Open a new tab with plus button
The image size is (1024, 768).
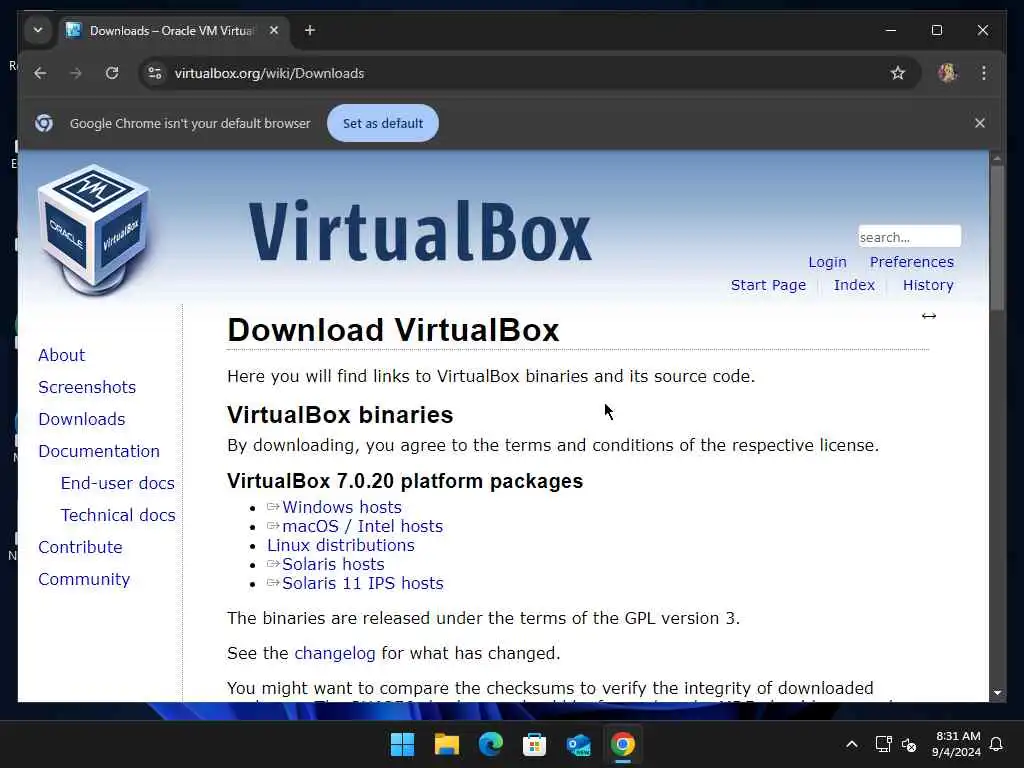click(x=310, y=31)
